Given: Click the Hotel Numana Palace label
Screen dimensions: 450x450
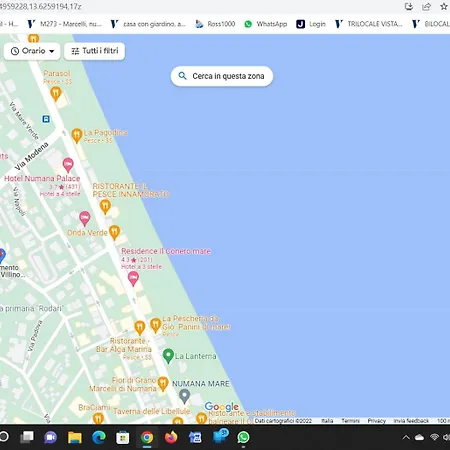Looking at the screenshot, I should pos(42,178).
